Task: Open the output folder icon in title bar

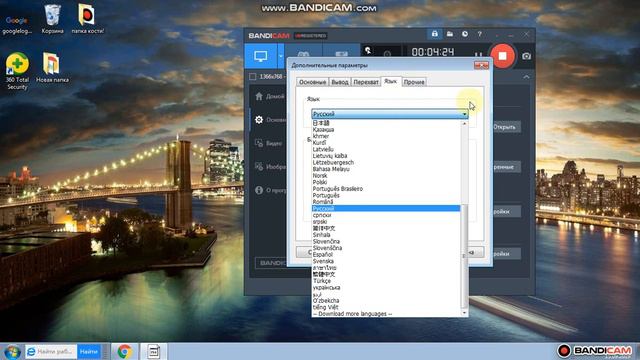Action: [x=450, y=34]
